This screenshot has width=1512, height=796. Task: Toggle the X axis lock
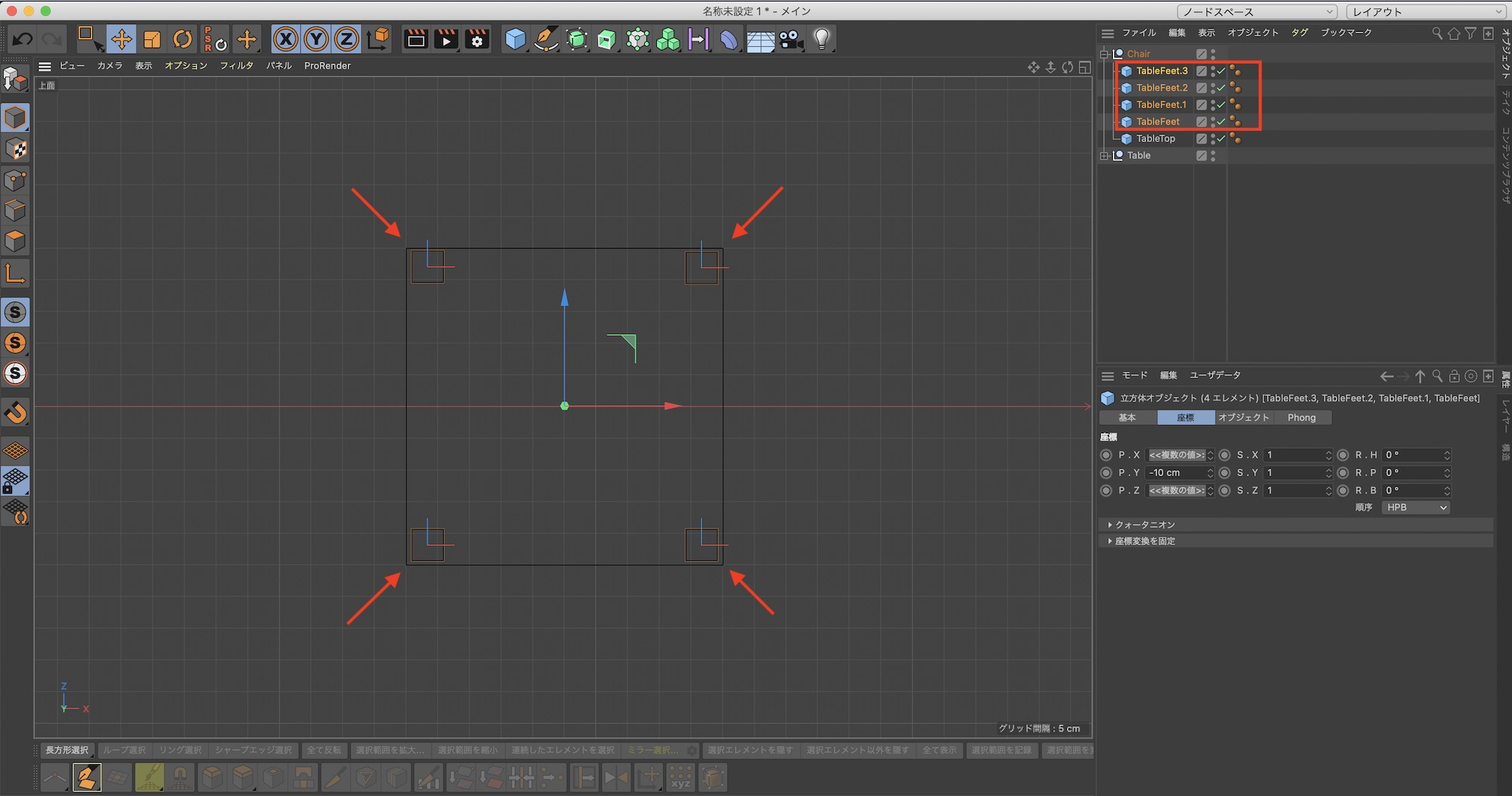pyautogui.click(x=286, y=39)
